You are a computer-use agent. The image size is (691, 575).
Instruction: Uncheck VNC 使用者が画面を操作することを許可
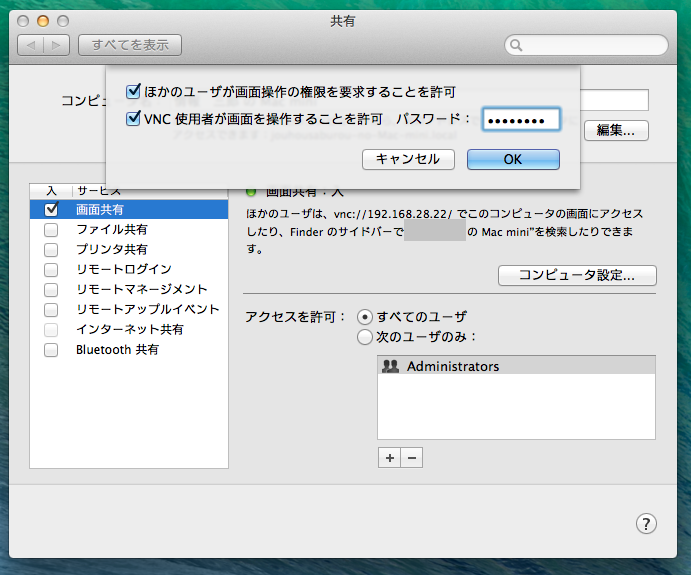[x=133, y=119]
